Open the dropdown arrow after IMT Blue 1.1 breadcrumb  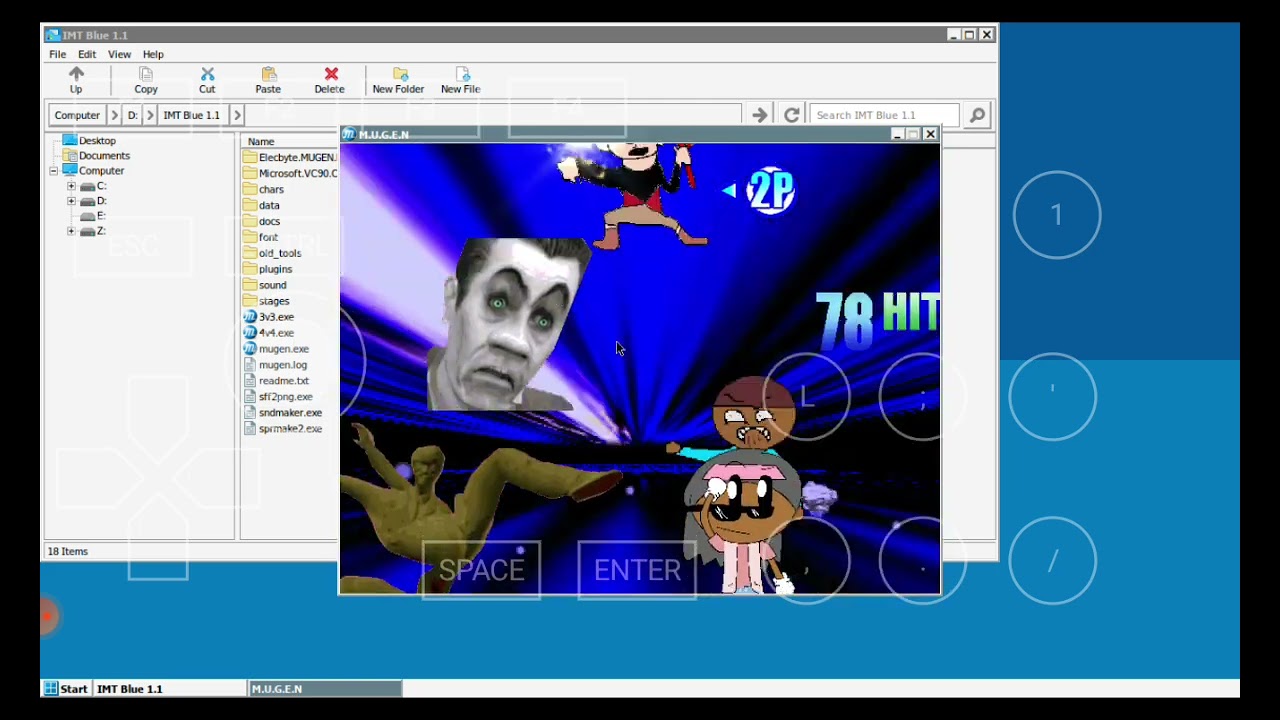pyautogui.click(x=237, y=115)
